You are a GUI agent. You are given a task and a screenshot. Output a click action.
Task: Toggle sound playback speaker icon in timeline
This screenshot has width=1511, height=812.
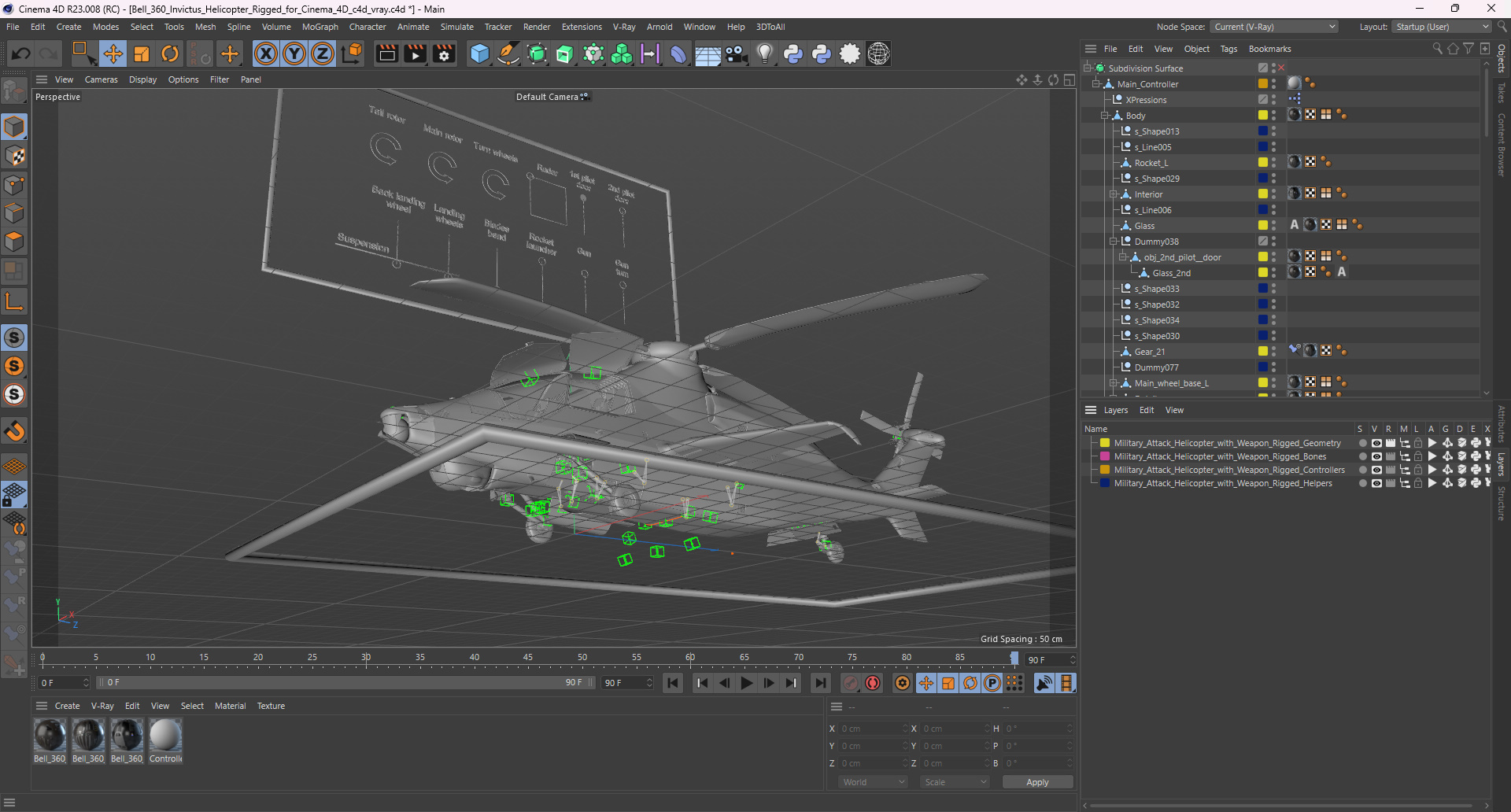[1044, 683]
